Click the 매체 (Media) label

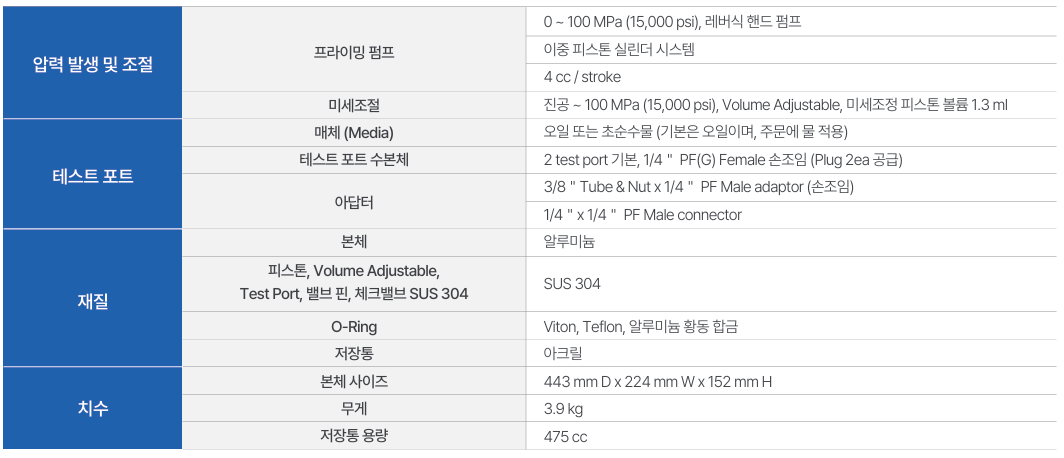pos(354,132)
